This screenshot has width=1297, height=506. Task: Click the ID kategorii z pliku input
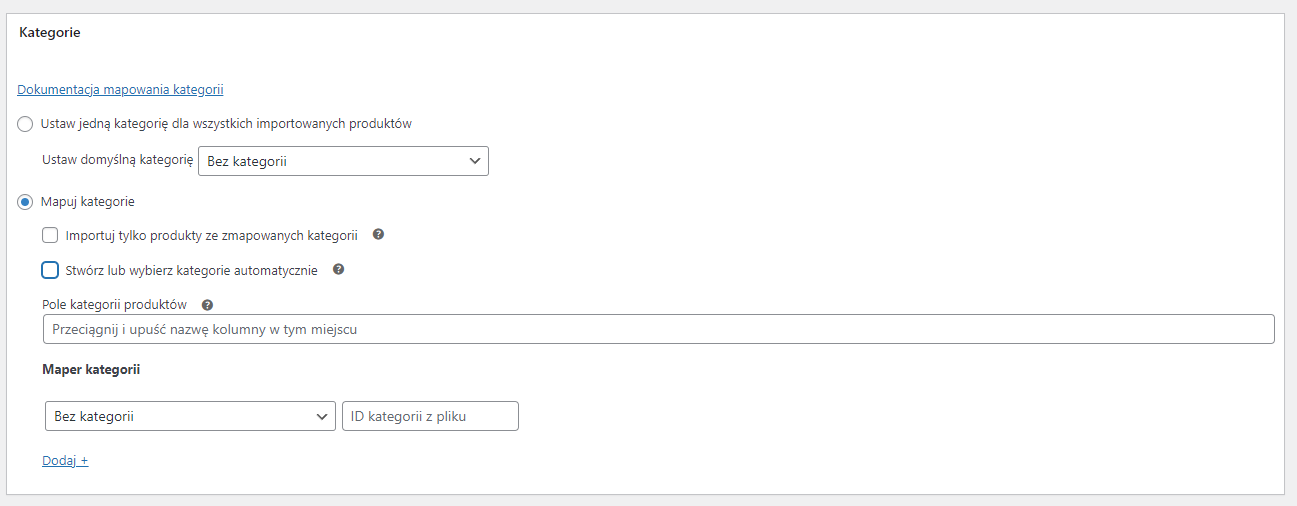[430, 416]
